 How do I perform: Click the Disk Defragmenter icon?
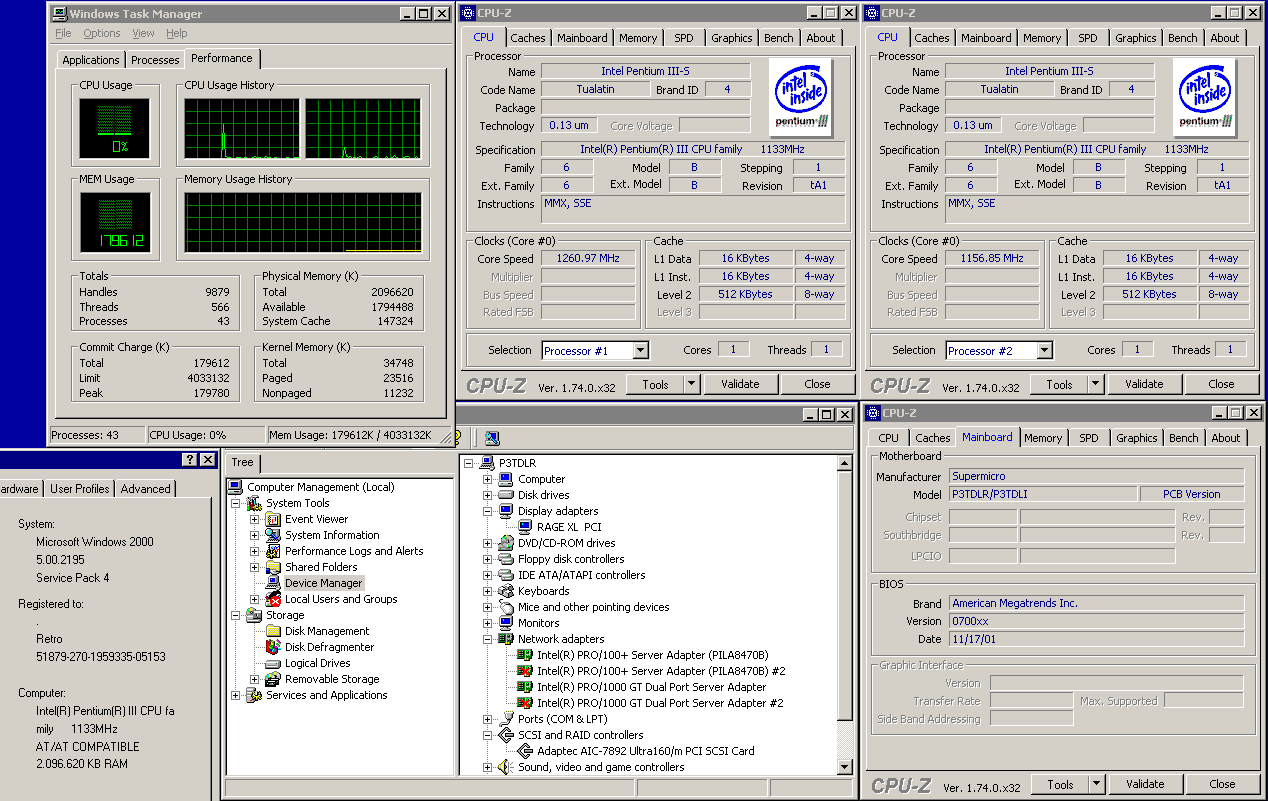pos(274,647)
